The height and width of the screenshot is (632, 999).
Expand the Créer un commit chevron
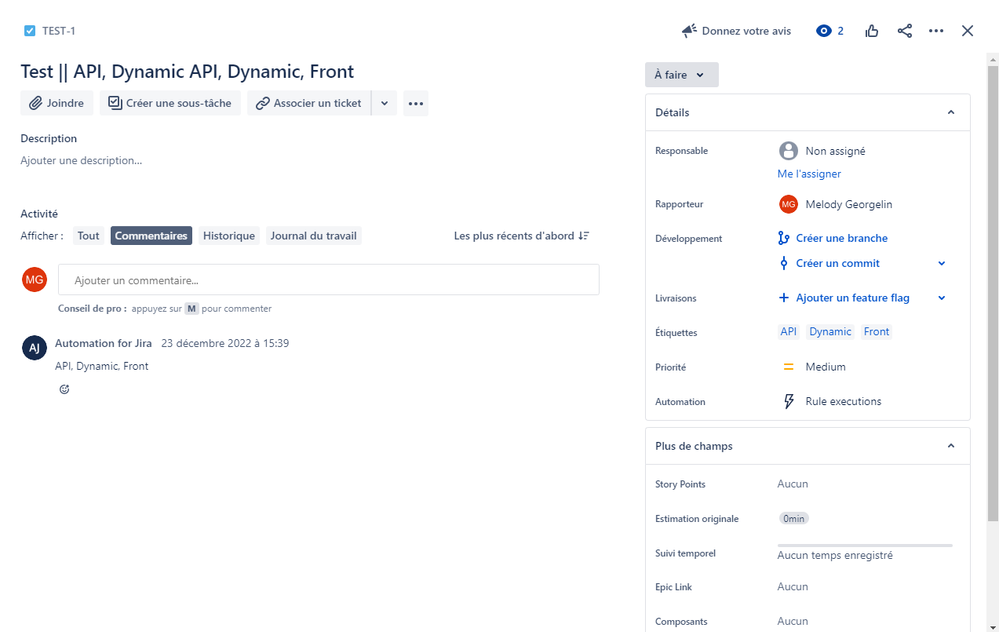pos(942,263)
